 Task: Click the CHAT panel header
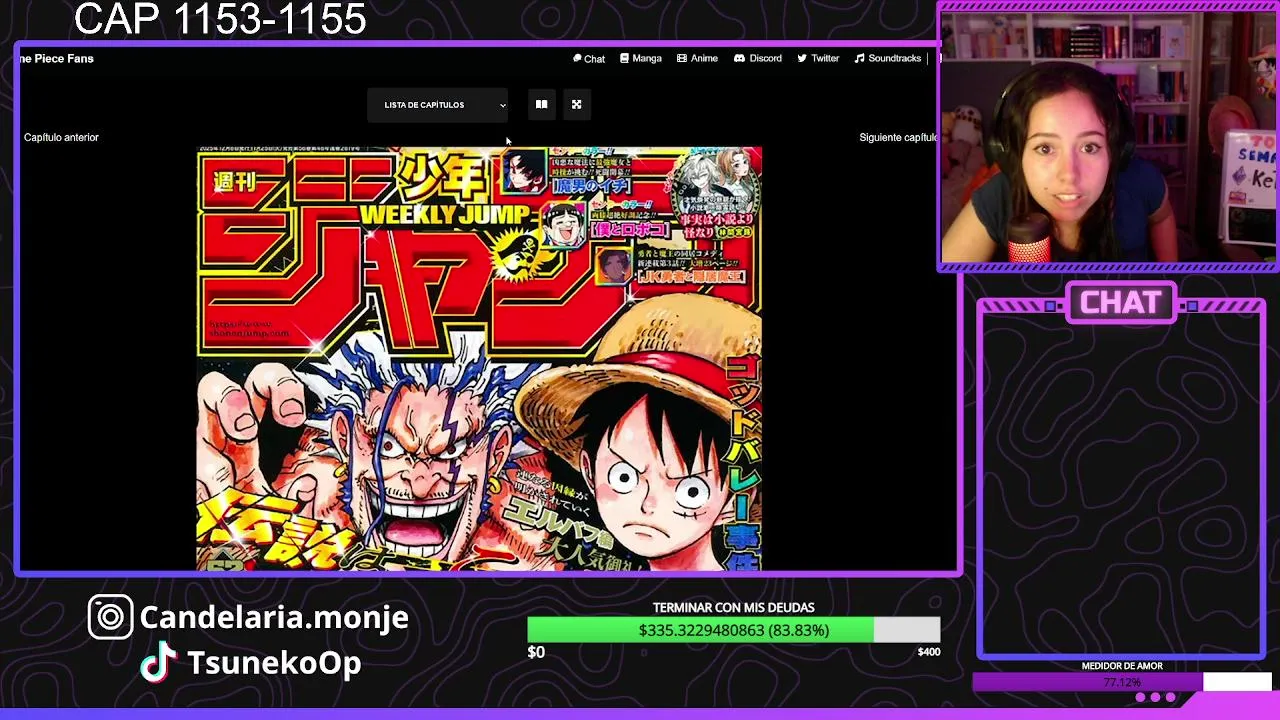1121,303
